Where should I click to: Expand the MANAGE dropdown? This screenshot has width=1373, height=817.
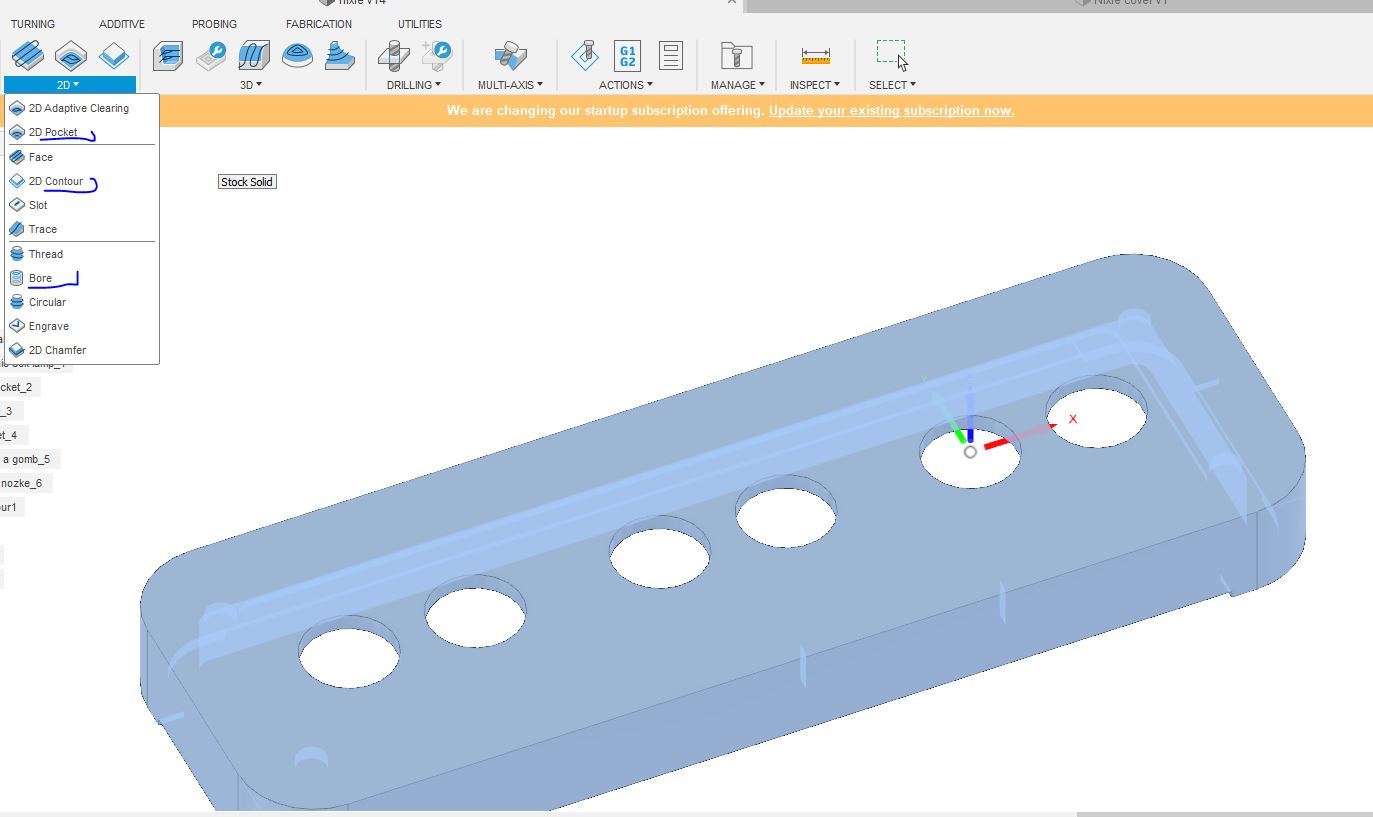pos(738,85)
